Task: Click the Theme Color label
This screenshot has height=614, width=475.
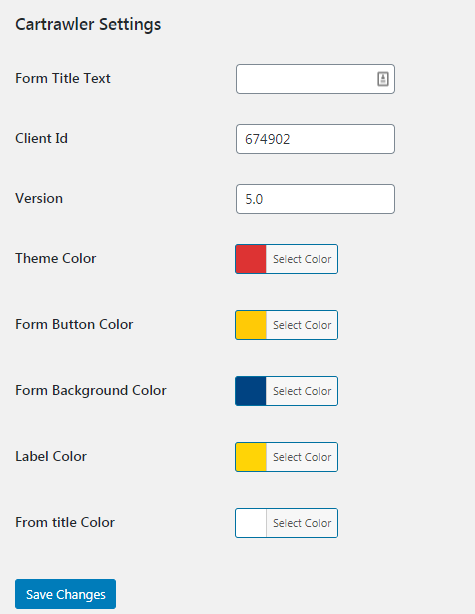Action: point(56,258)
